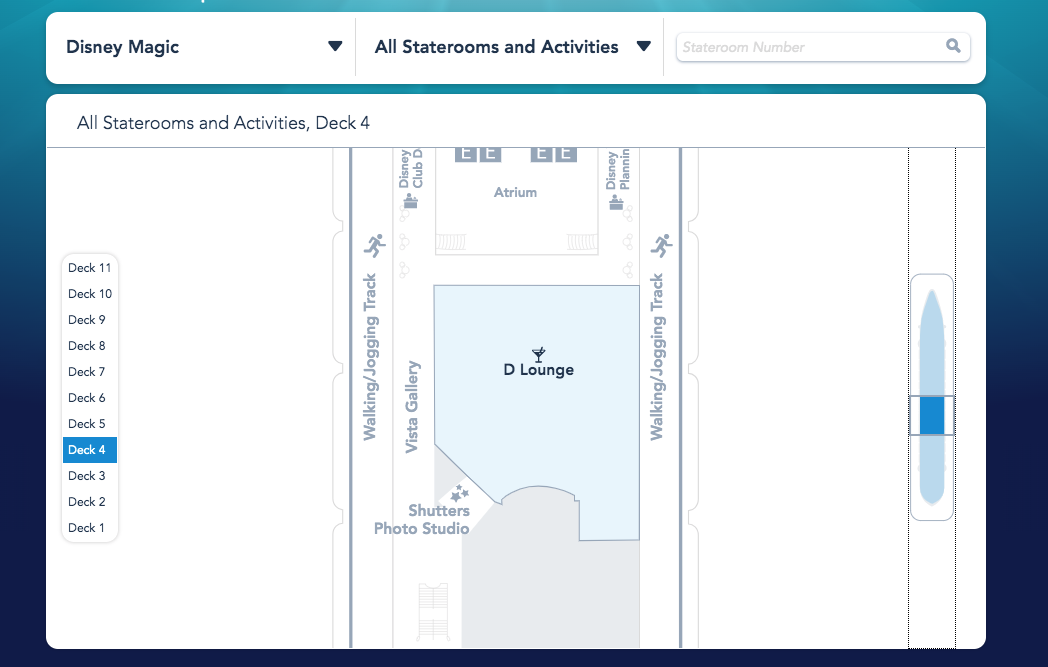
Task: Select Deck 8 in the deck selector
Action: (x=87, y=346)
